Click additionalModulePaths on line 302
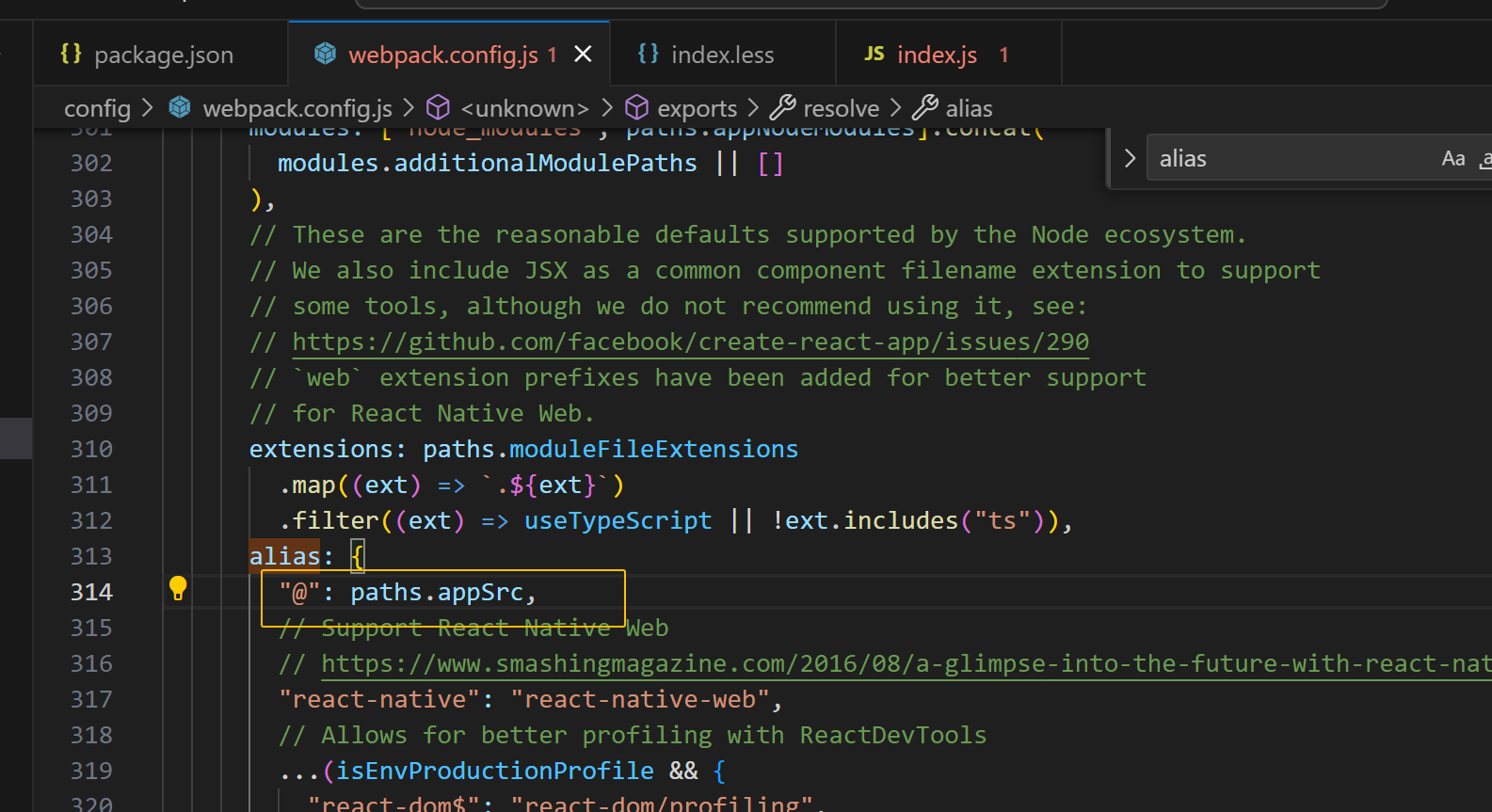 pyautogui.click(x=545, y=163)
